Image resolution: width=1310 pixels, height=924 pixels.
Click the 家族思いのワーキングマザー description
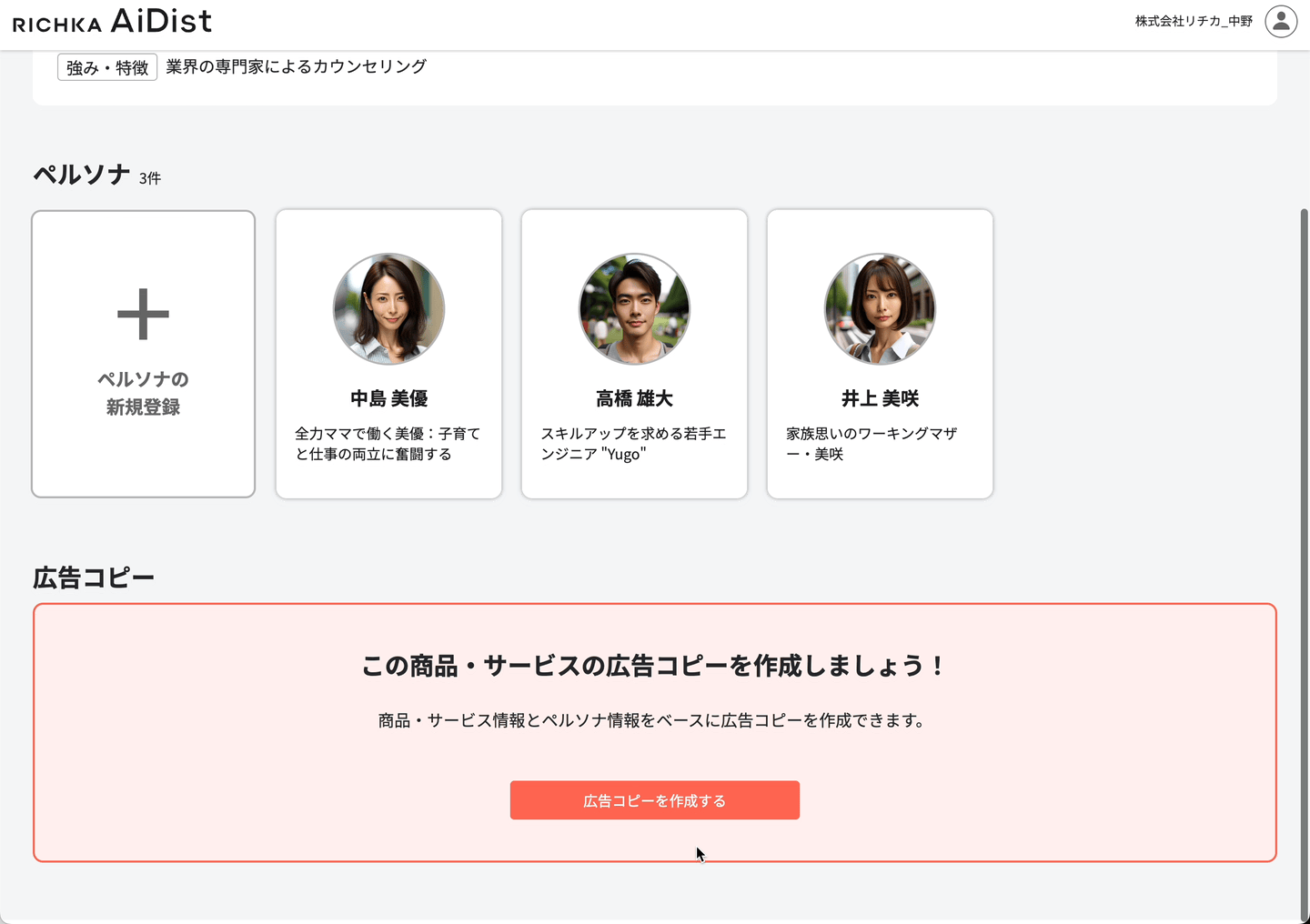[x=872, y=444]
